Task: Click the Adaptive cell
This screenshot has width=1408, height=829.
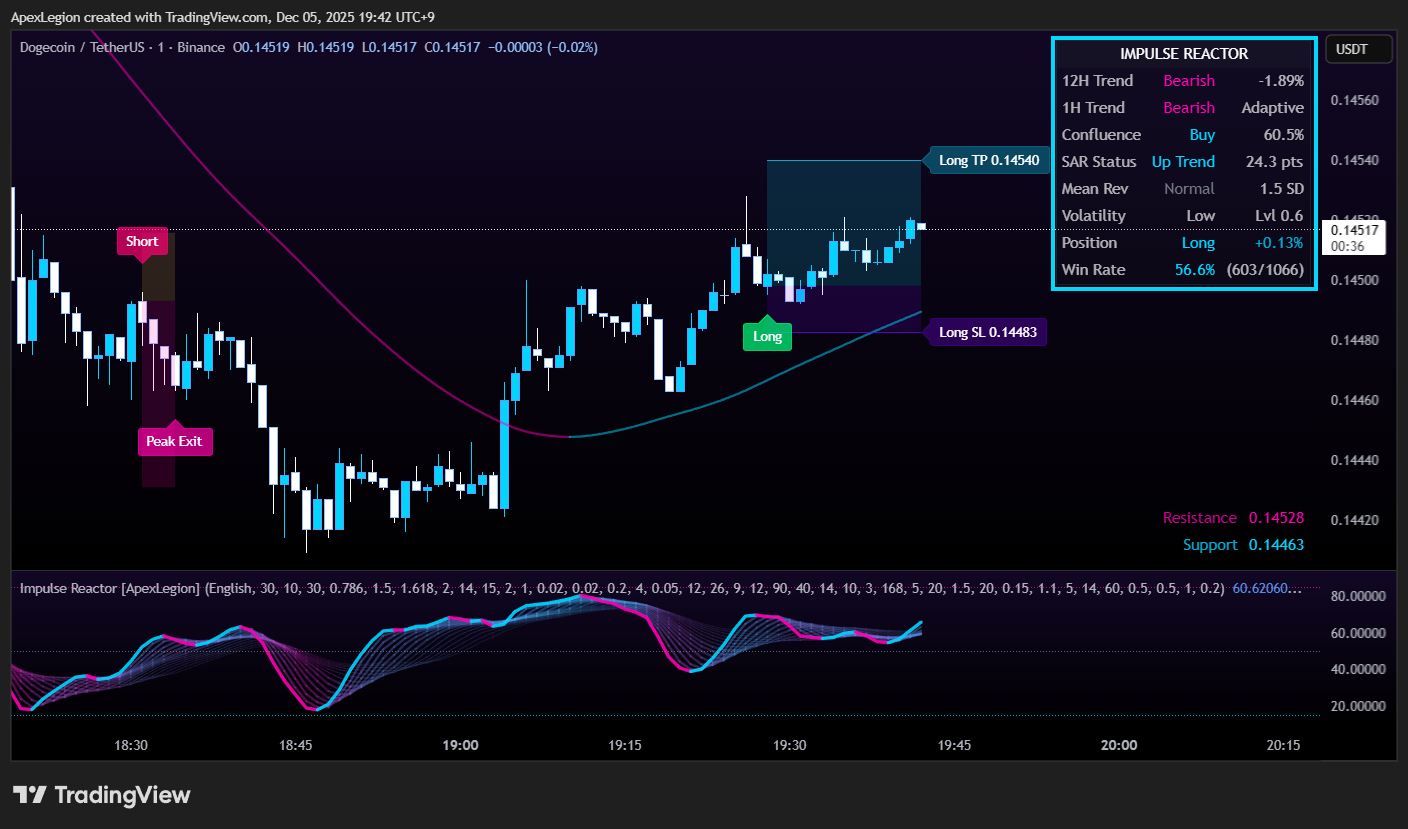Action: click(x=1273, y=108)
